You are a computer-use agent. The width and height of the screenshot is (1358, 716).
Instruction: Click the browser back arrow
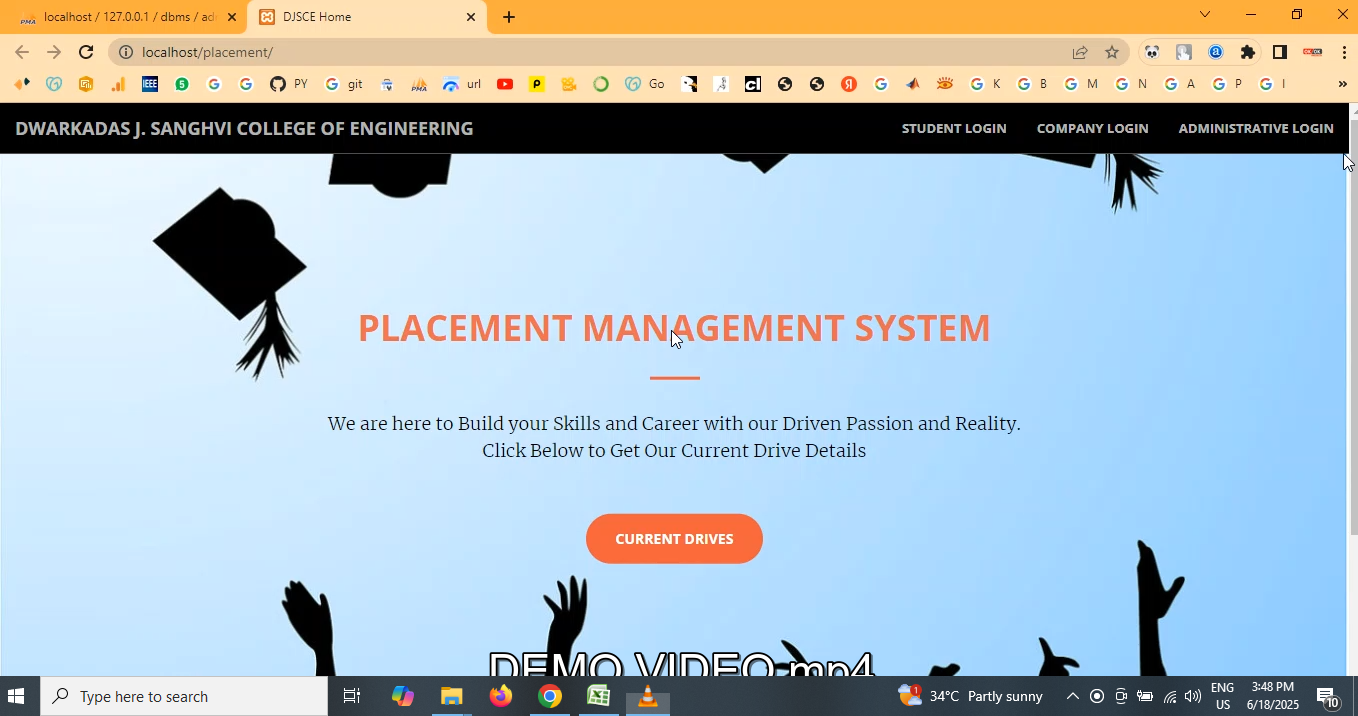coord(22,52)
